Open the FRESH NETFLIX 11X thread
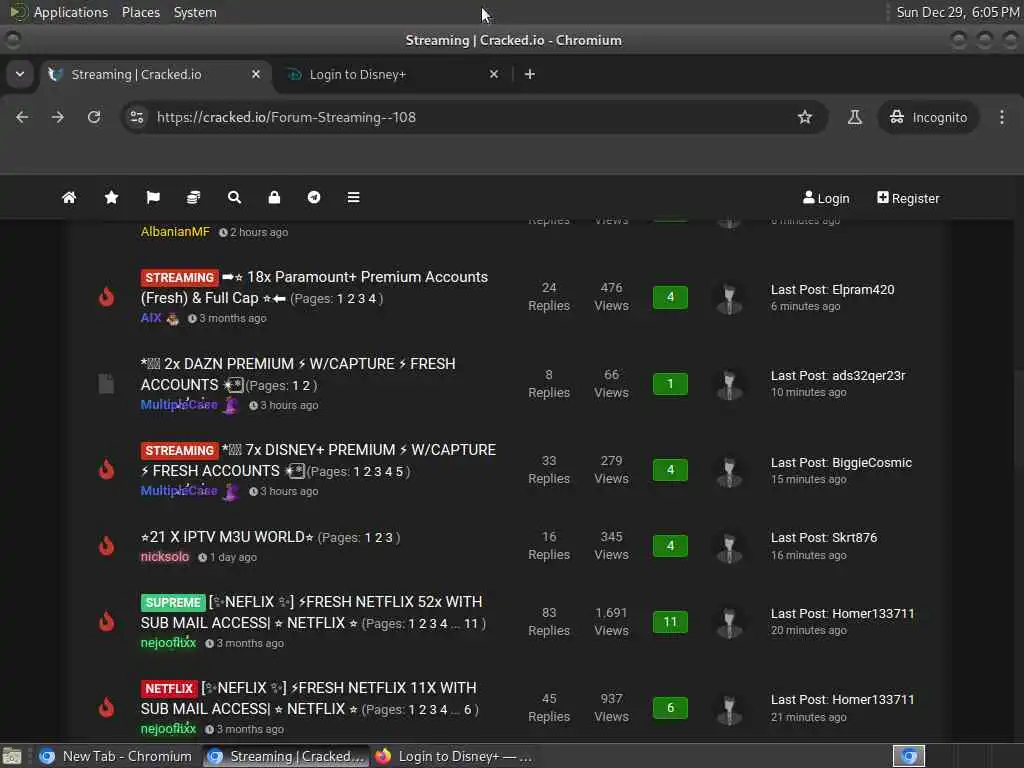 [x=309, y=698]
